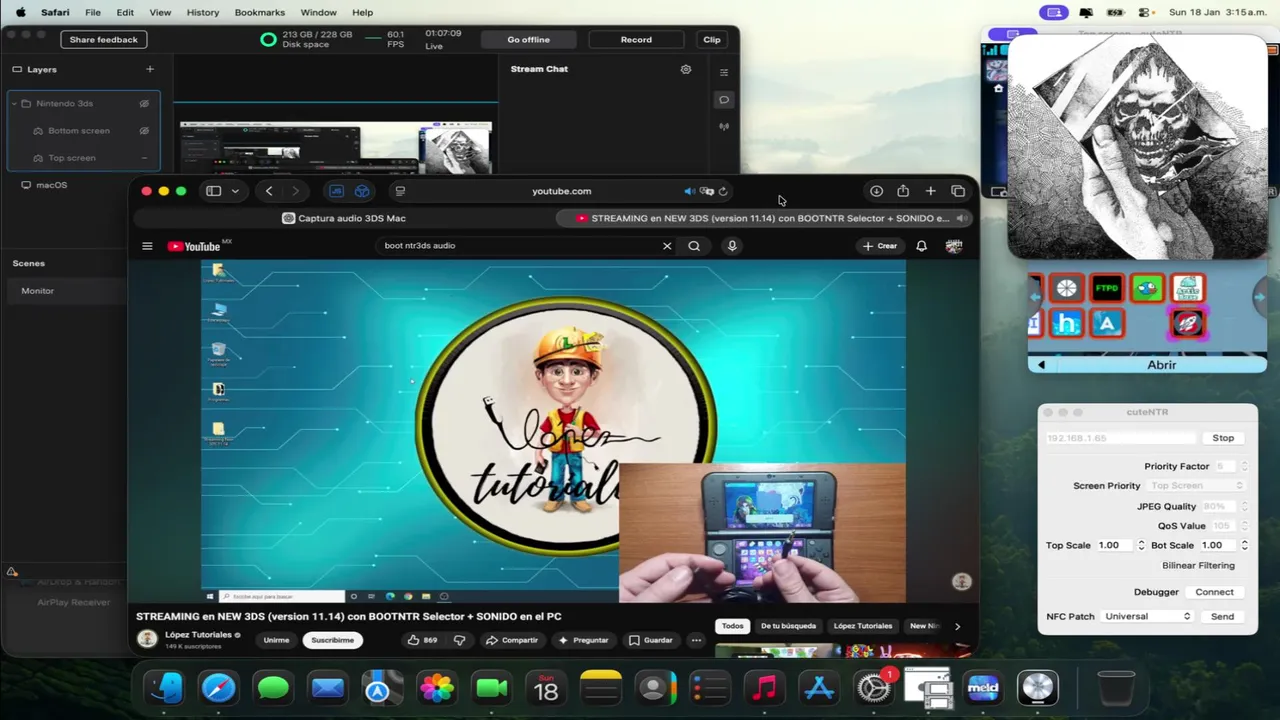The height and width of the screenshot is (720, 1280).
Task: Switch to the STREAMING en NEW 3DS tab
Action: (x=763, y=218)
